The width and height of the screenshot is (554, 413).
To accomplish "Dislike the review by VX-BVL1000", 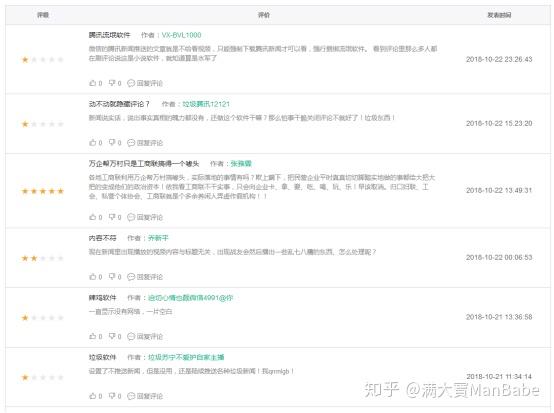I will [115, 83].
